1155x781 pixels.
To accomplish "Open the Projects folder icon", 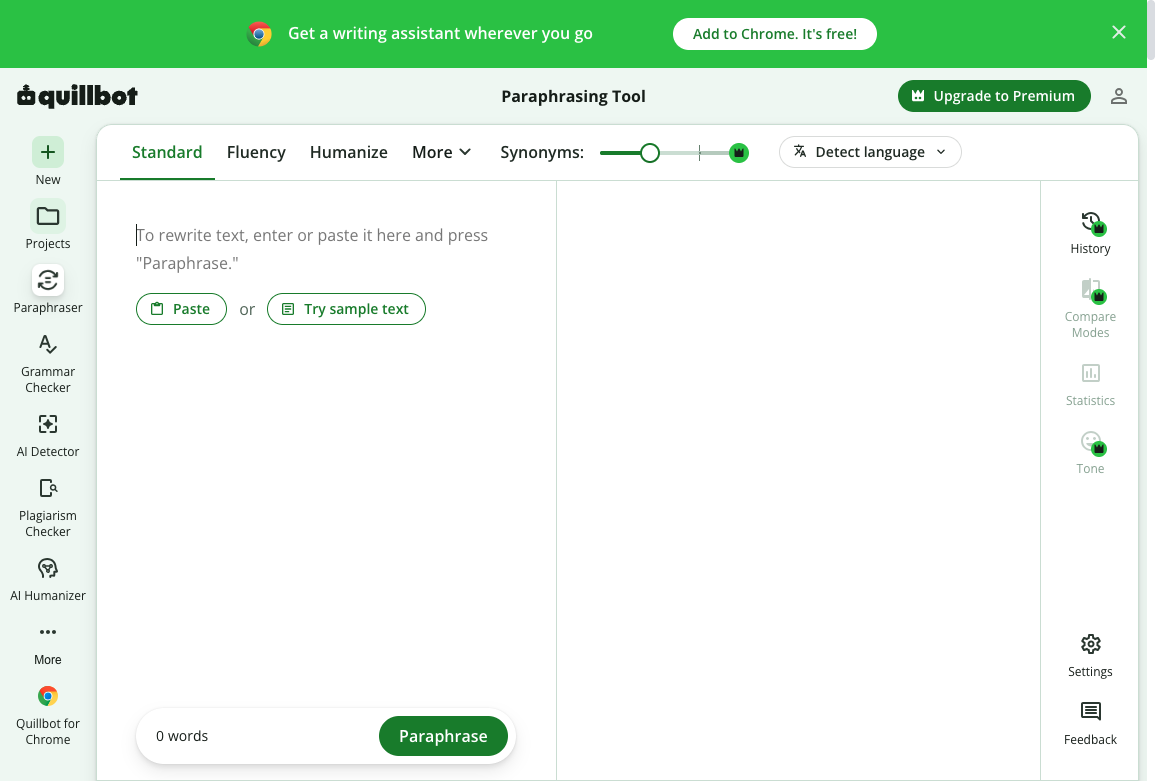I will (x=48, y=217).
